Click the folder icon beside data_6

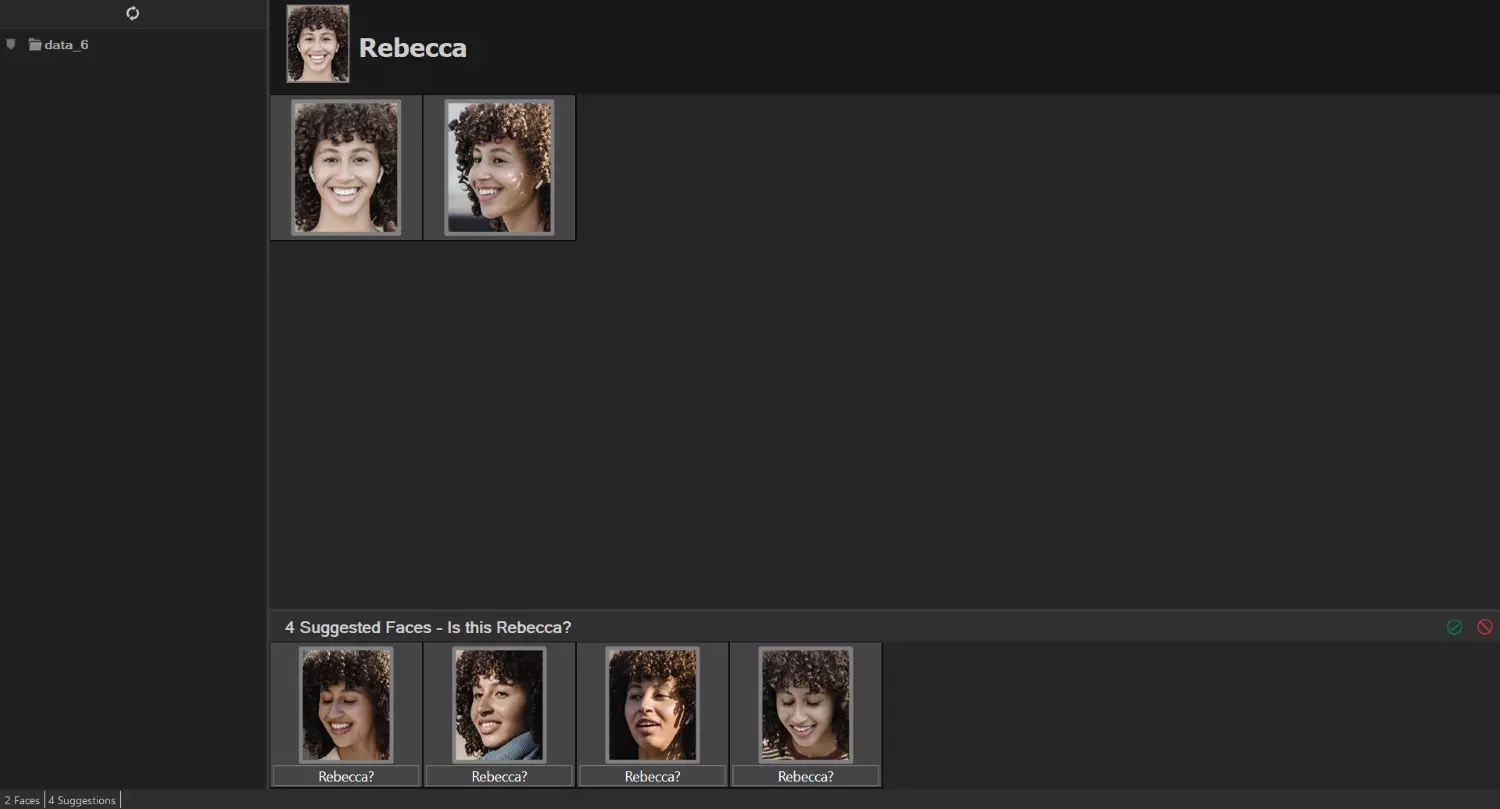click(x=32, y=44)
